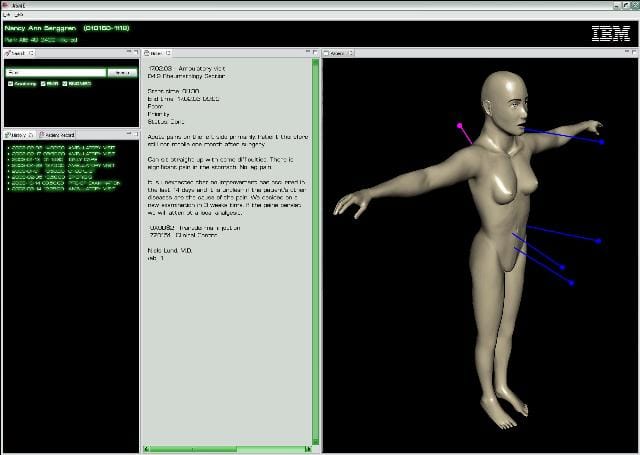The width and height of the screenshot is (640, 455).
Task: Click the right arrow of Notes horizontal scrollbar
Action: coord(308,449)
